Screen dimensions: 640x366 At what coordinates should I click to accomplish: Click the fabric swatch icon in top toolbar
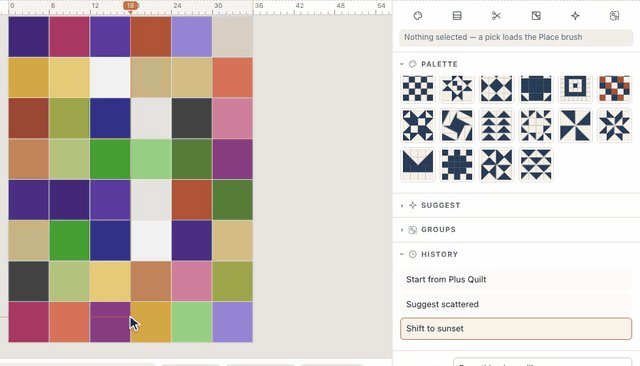pos(536,16)
